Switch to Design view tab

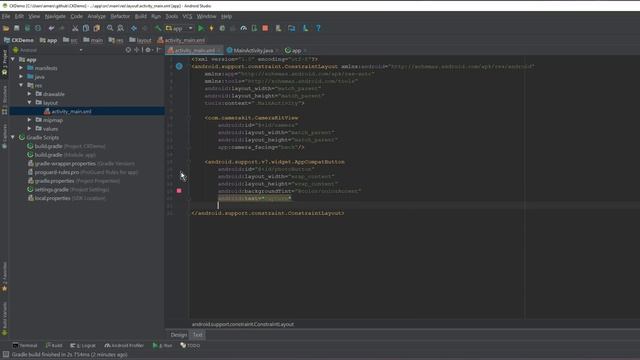coord(178,335)
